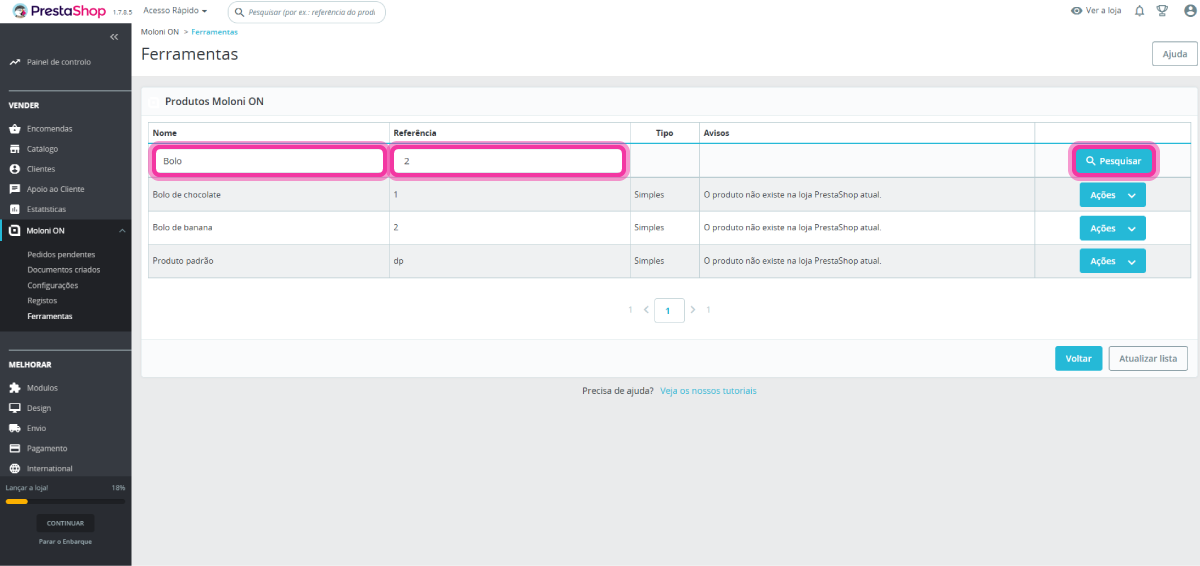Click Produto padrão product name

pyautogui.click(x=182, y=261)
